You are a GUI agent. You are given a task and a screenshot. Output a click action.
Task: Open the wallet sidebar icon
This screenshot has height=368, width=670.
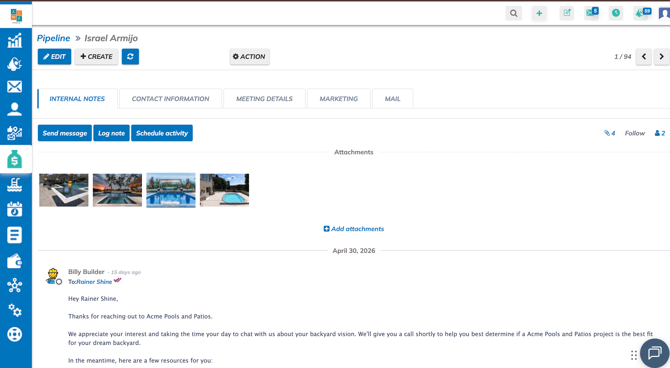coord(15,261)
